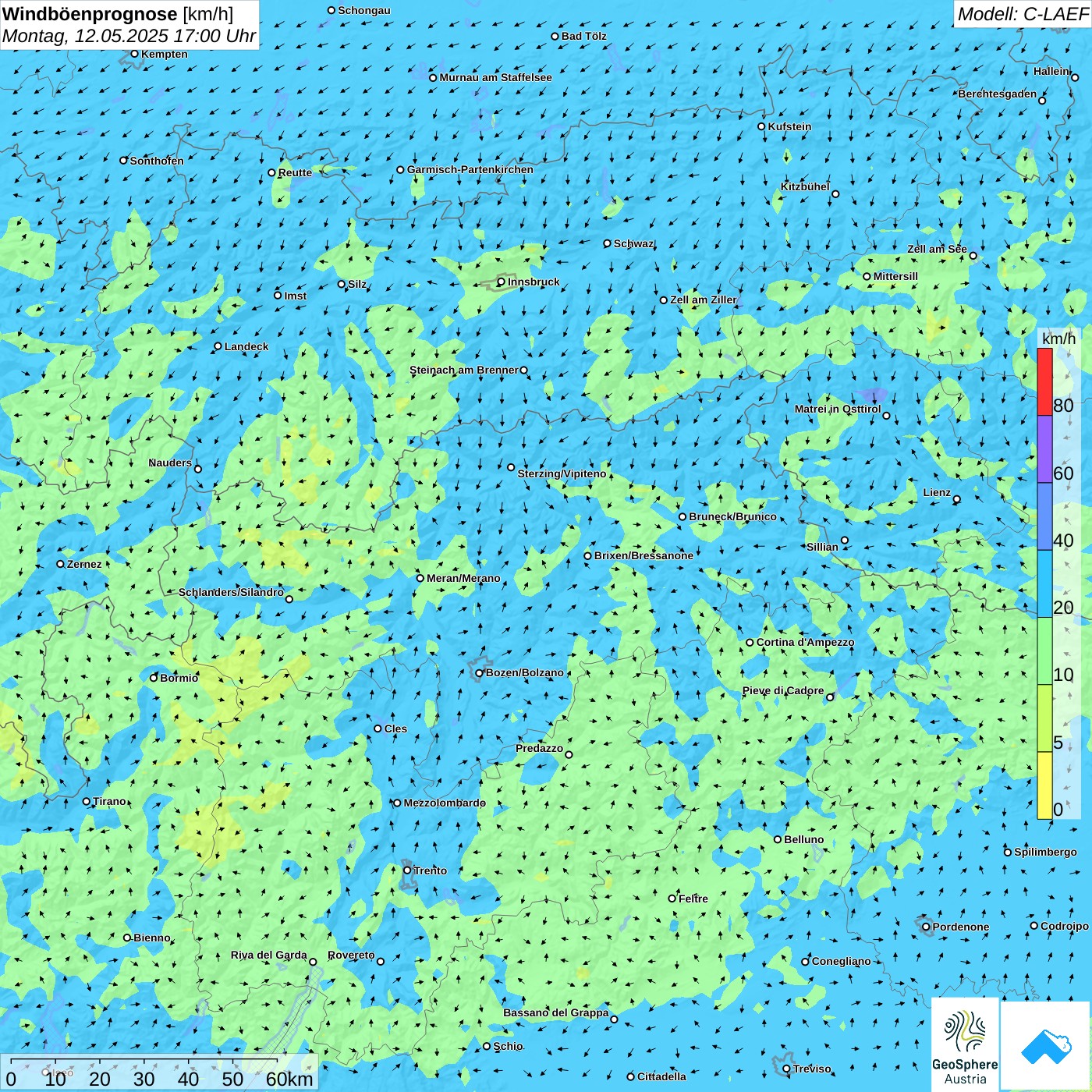Screen dimensions: 1092x1092
Task: Pick the light-blue 20–40 km/h legend segment
Action: (1044, 584)
